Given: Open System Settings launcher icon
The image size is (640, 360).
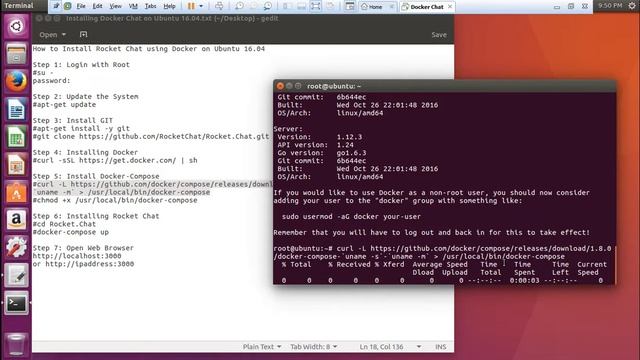Looking at the screenshot, I should [x=16, y=247].
